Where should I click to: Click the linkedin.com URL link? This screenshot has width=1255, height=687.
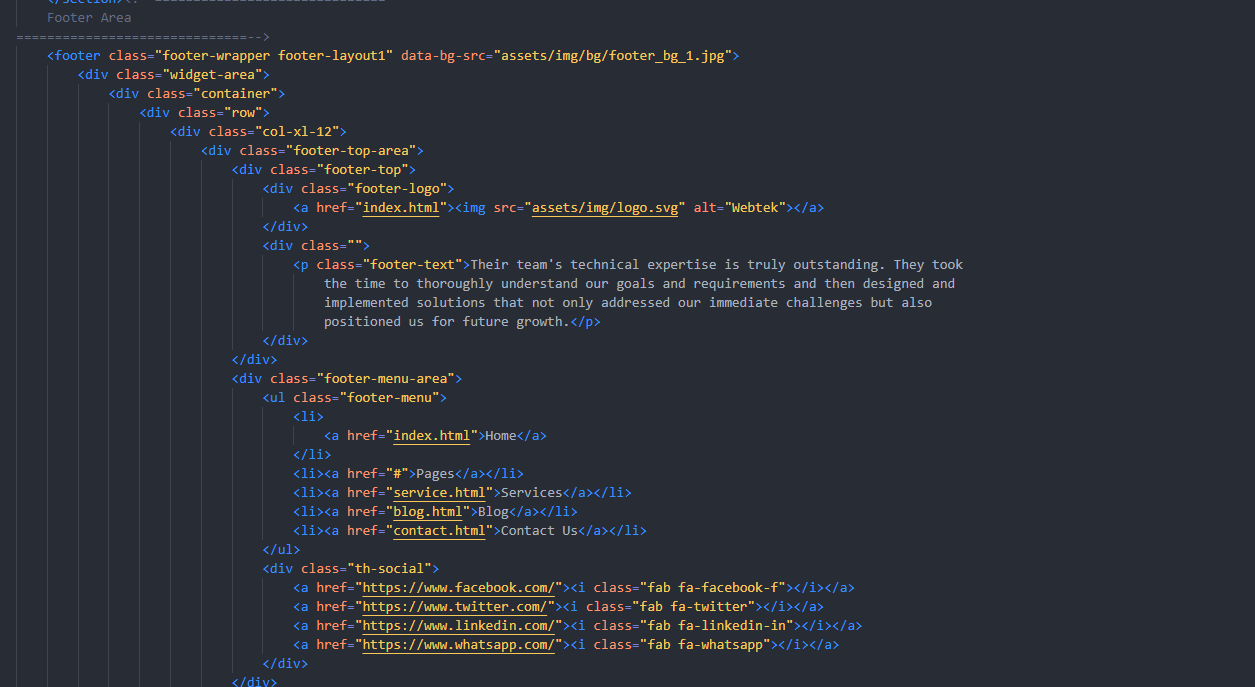[x=458, y=626]
